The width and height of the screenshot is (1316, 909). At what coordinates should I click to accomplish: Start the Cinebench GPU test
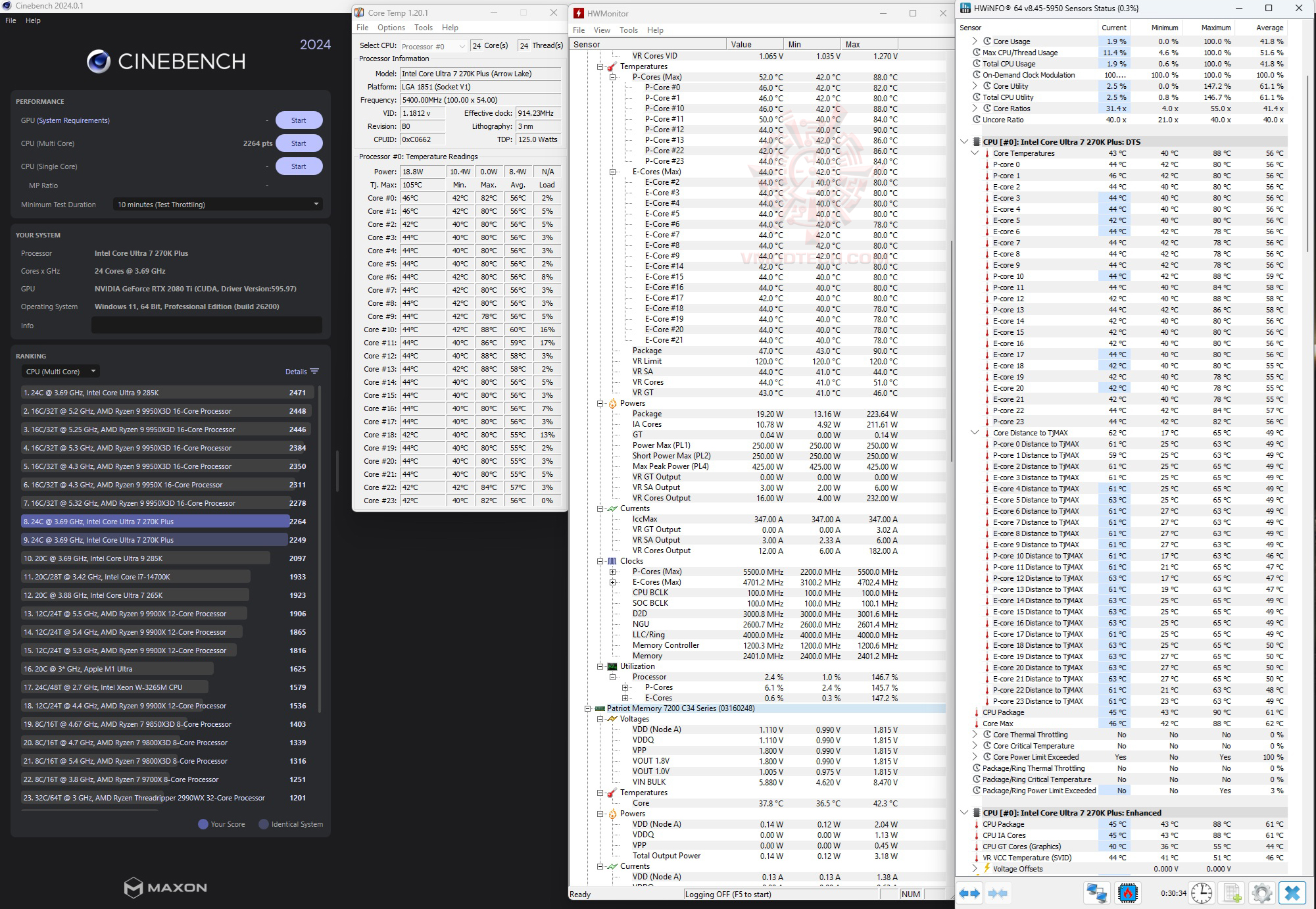click(299, 120)
